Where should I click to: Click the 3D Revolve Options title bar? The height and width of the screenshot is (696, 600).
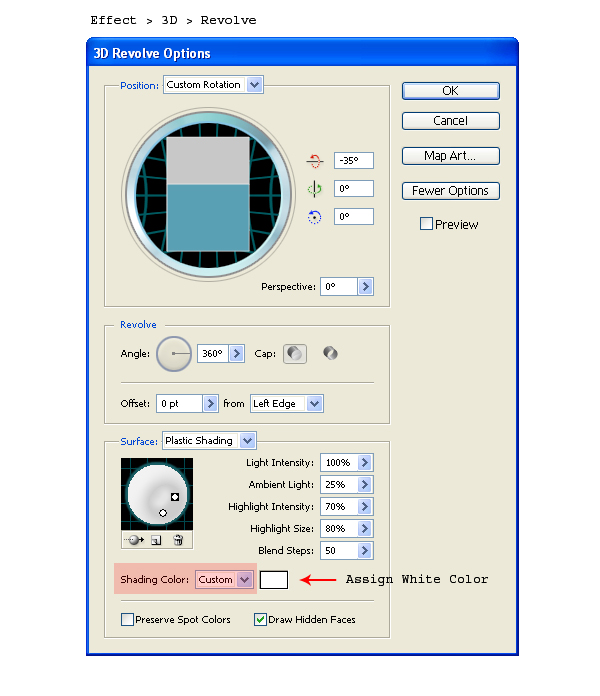302,53
